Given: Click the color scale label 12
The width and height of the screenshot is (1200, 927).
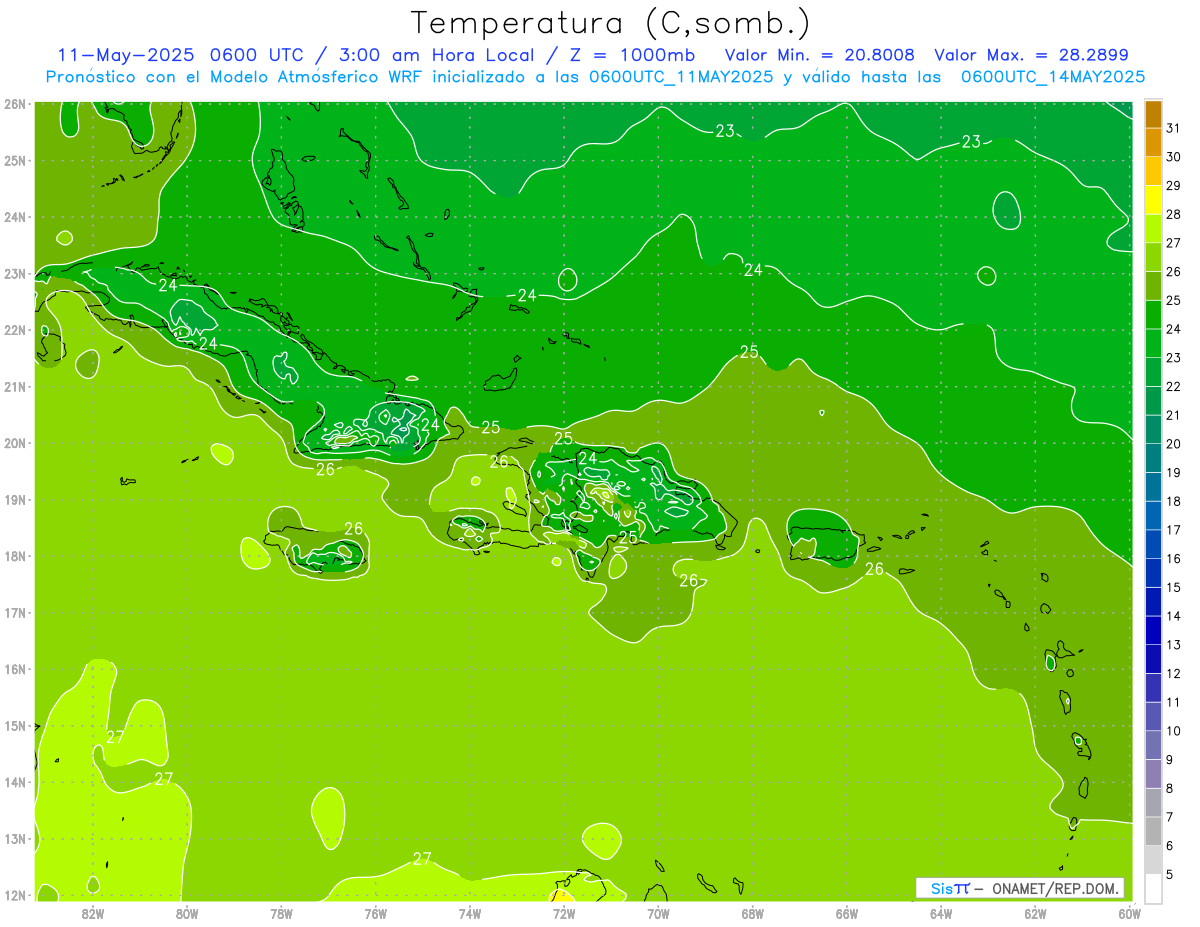Looking at the screenshot, I should [1173, 673].
